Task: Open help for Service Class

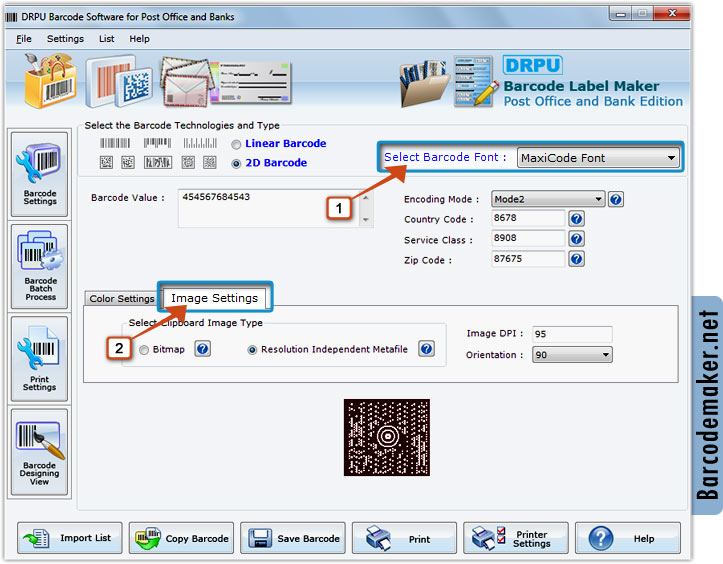Action: (x=576, y=238)
